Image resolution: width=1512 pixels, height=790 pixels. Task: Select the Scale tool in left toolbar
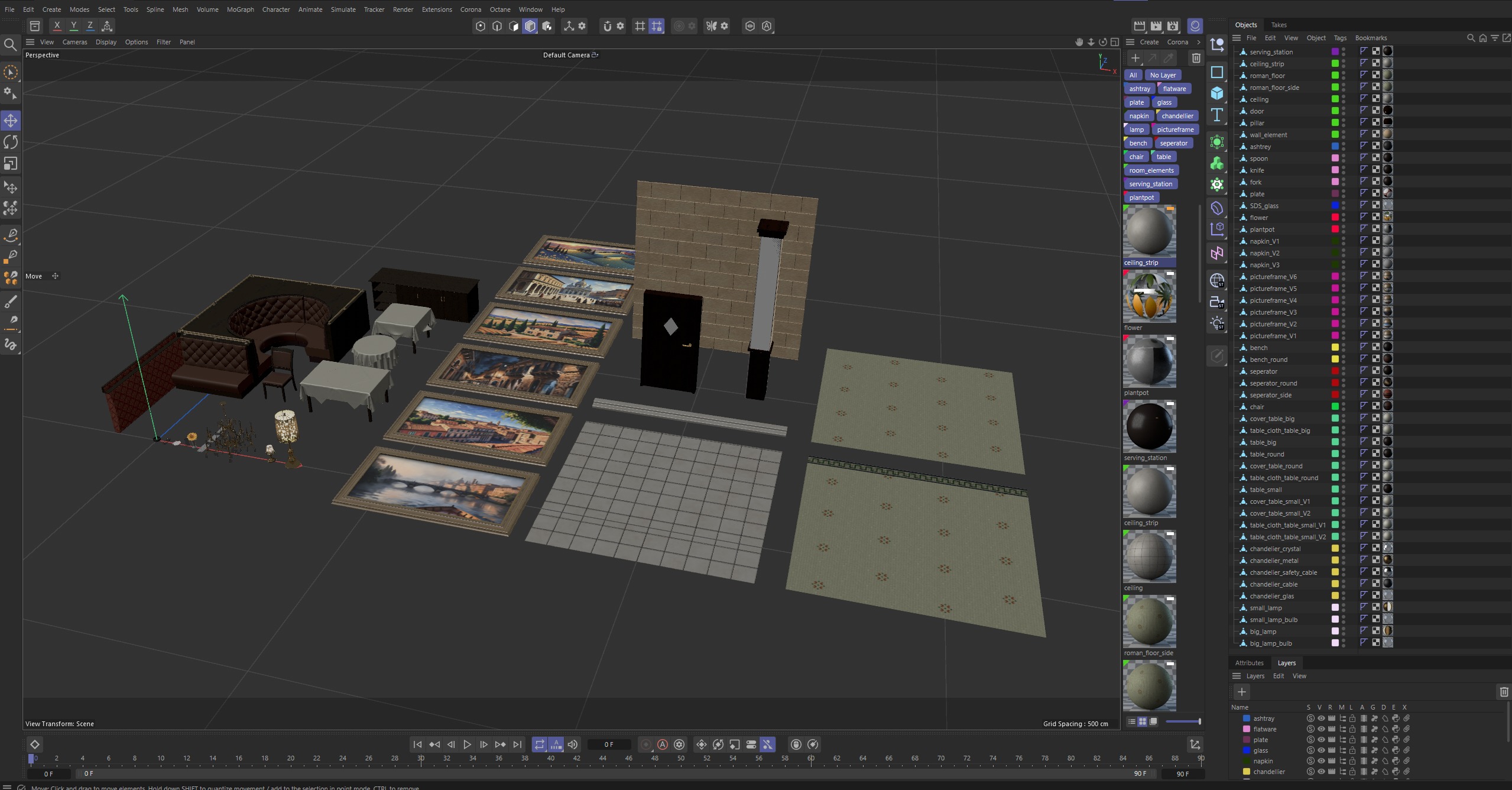coord(11,164)
